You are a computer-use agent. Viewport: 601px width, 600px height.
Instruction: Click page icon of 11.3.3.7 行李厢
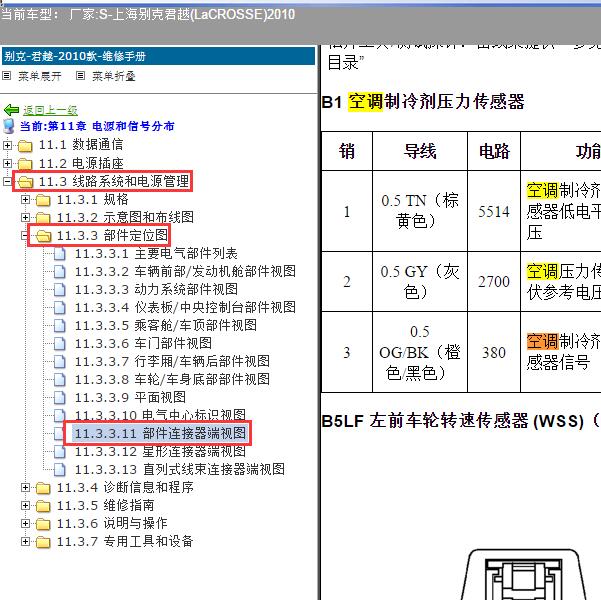click(60, 362)
